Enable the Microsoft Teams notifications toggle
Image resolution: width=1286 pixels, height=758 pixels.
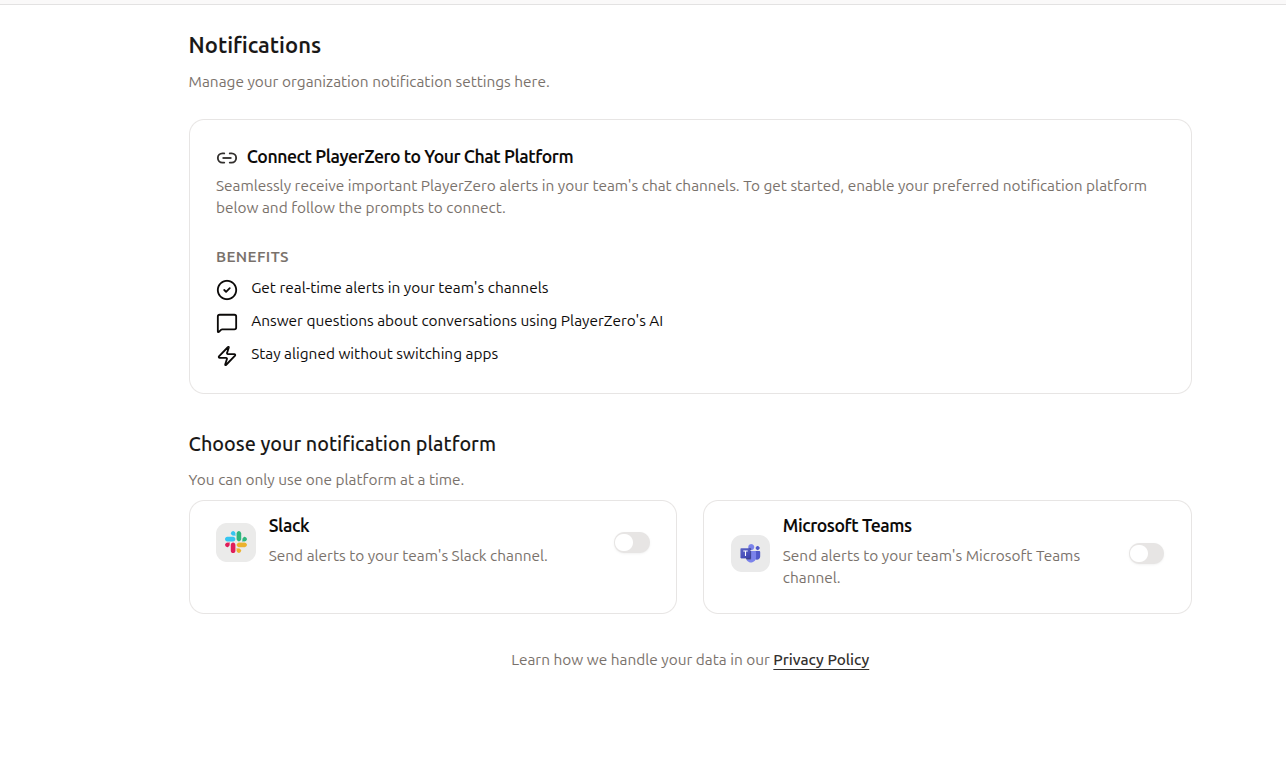coord(1146,552)
